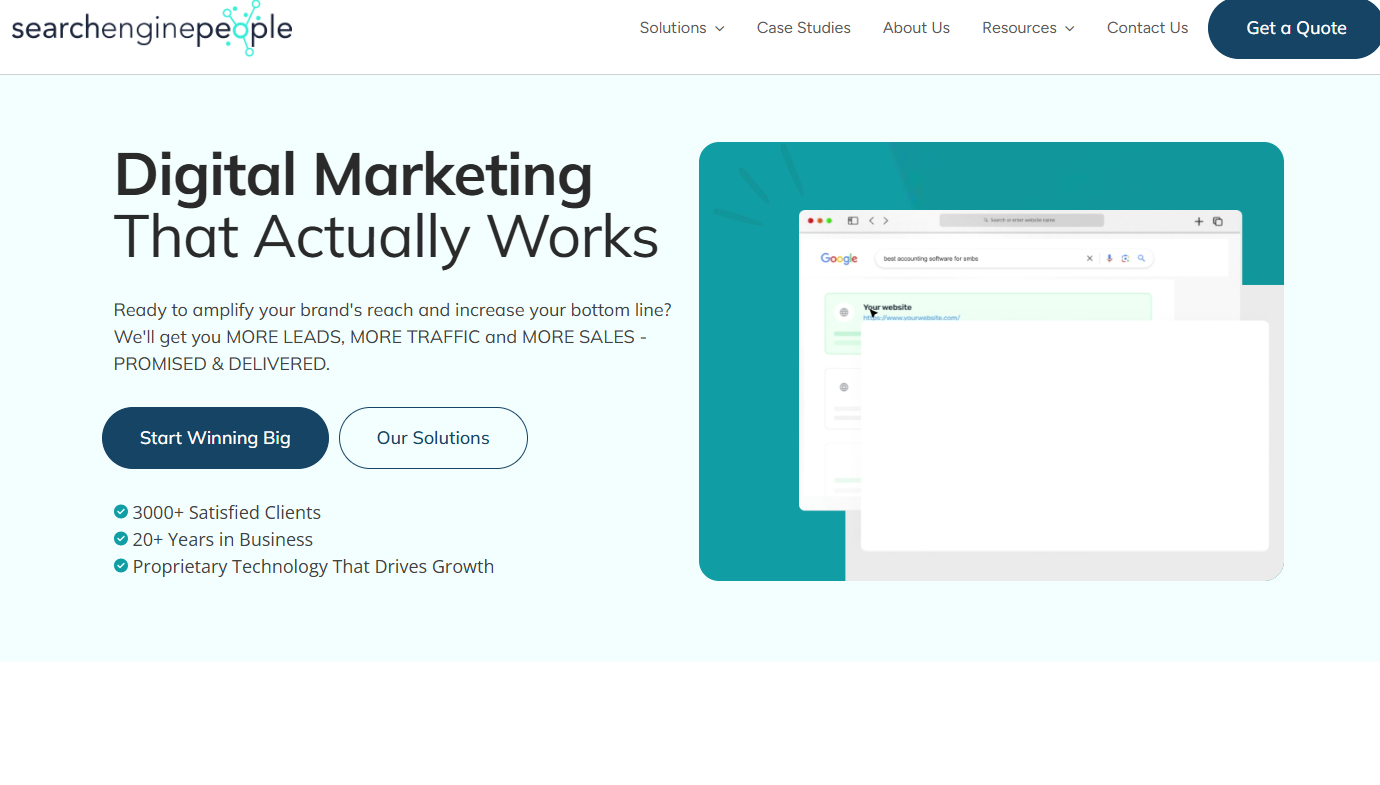Click the Search Engine People logo
Screen dimensions: 1380x785
point(152,28)
